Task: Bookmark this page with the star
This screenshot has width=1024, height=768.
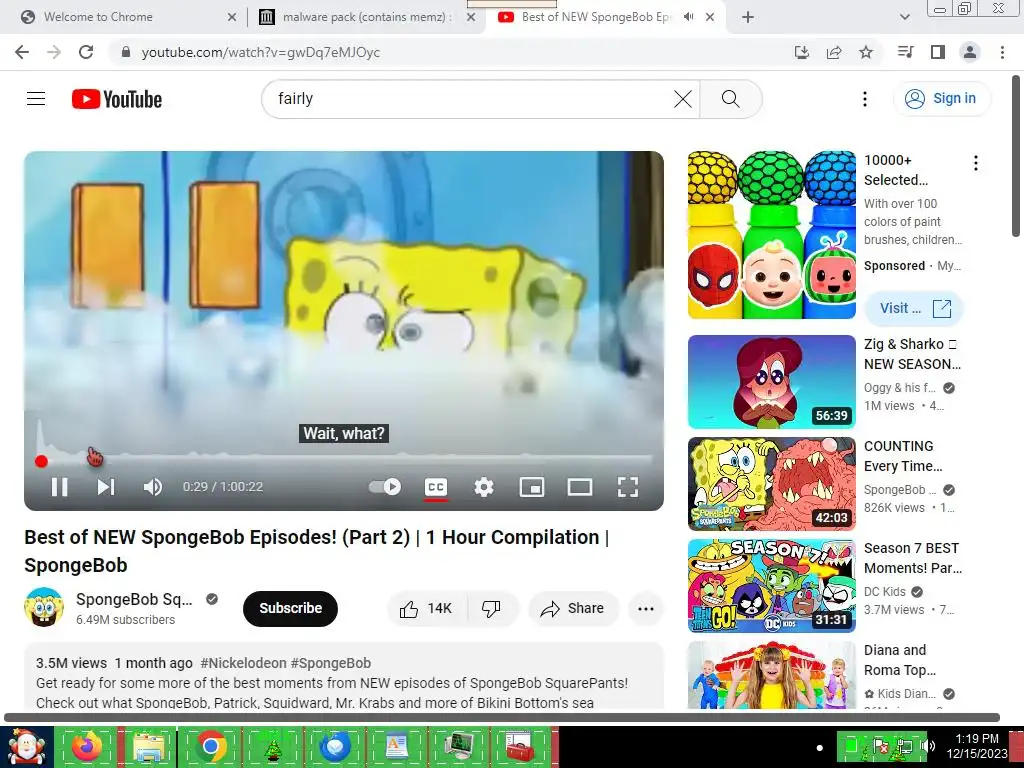Action: [x=866, y=52]
